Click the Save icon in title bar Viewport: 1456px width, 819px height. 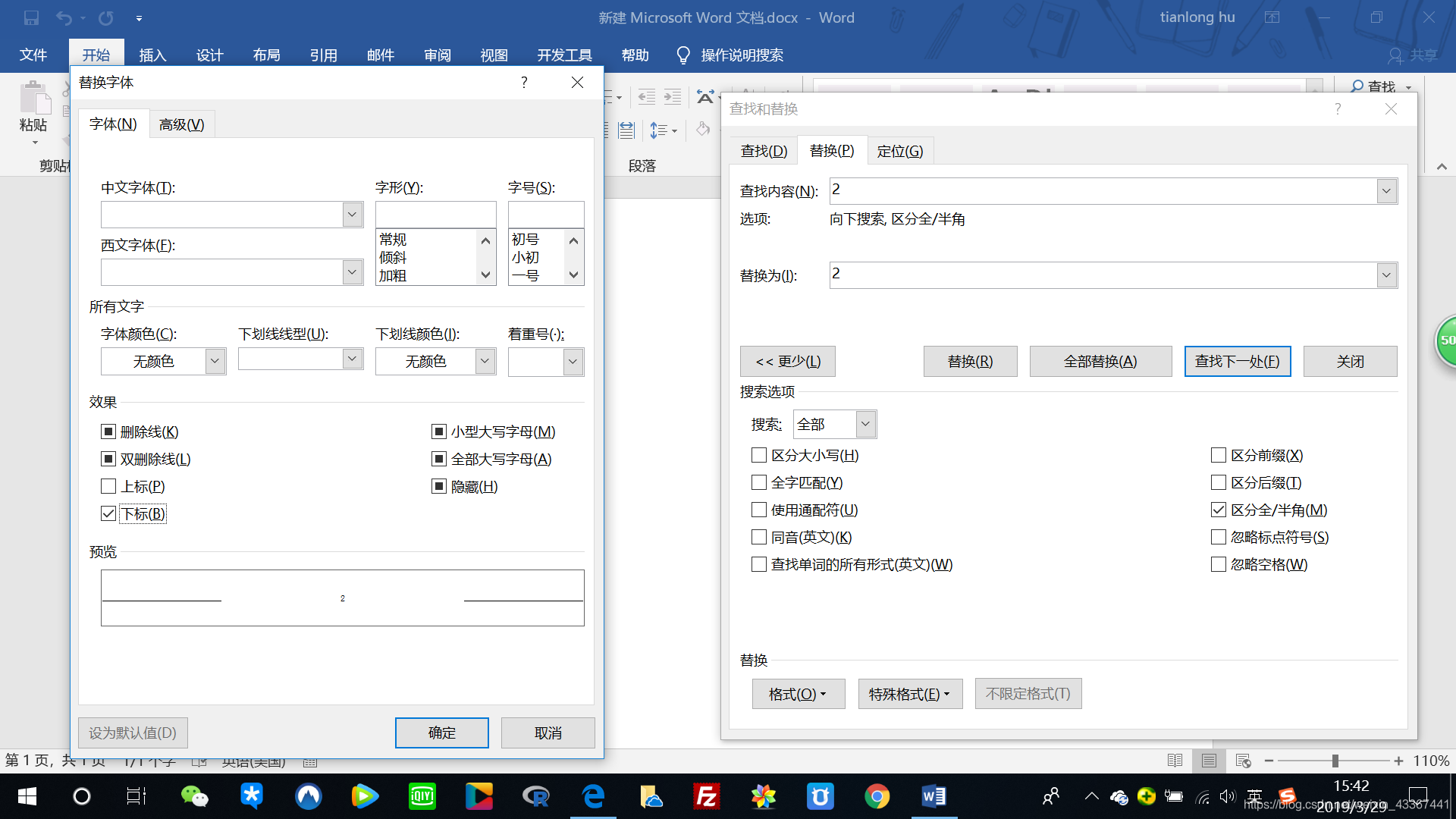31,17
